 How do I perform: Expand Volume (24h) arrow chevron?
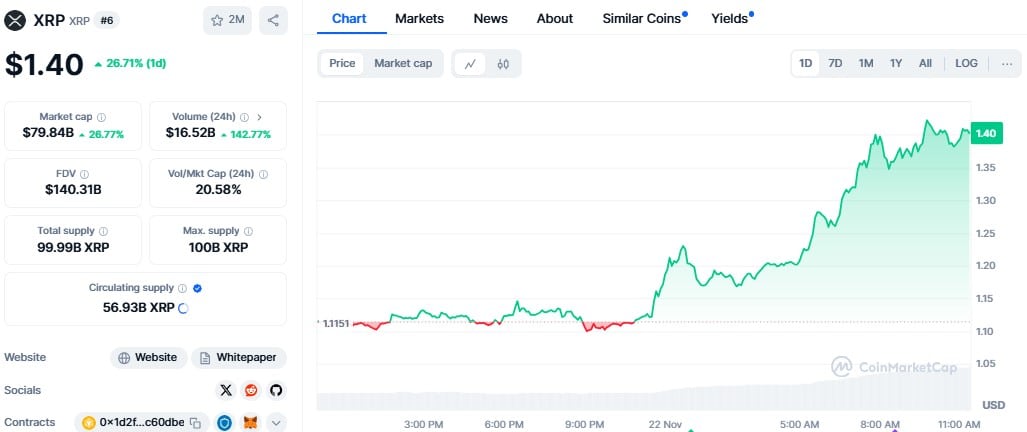[x=259, y=117]
